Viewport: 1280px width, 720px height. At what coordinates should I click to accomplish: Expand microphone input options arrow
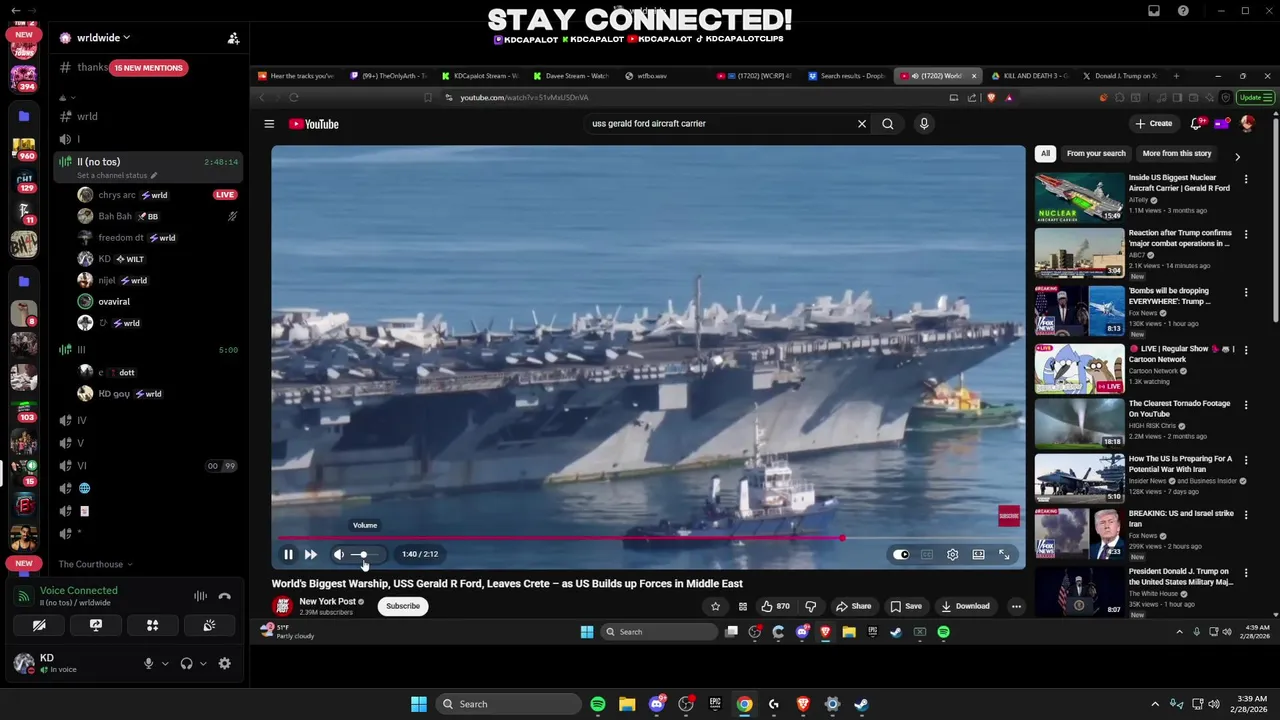click(x=165, y=663)
